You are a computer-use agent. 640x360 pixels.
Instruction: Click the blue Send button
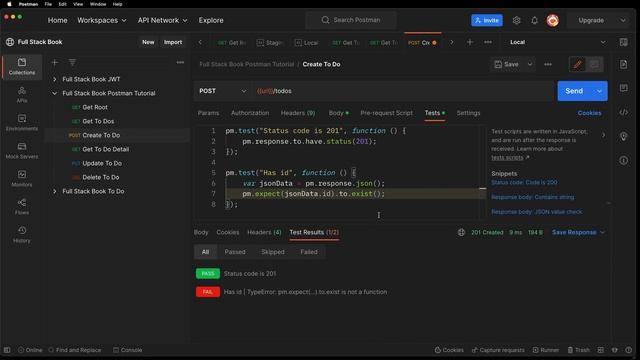574,91
